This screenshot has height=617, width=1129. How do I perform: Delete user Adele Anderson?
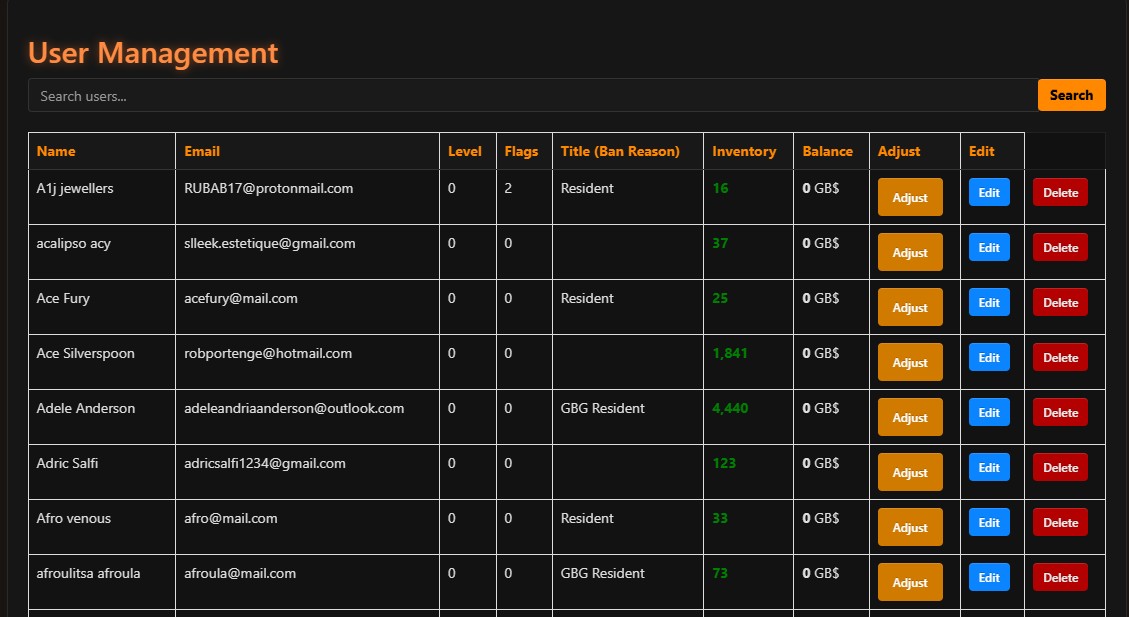tap(1060, 413)
